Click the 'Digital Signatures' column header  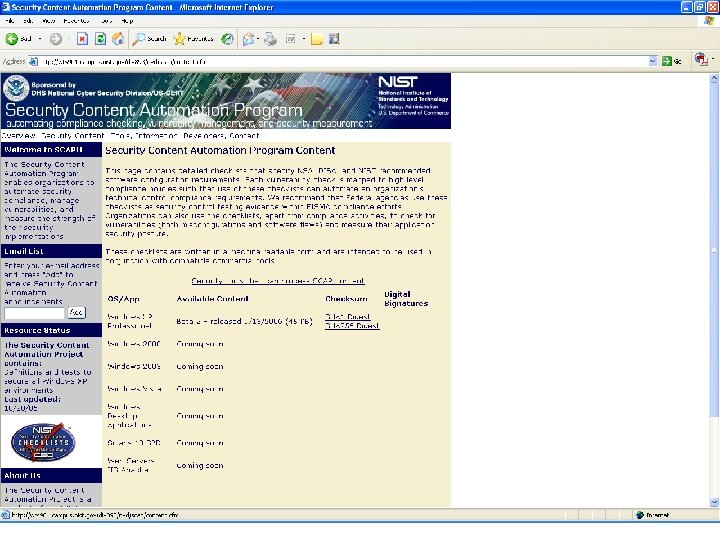[x=406, y=299]
